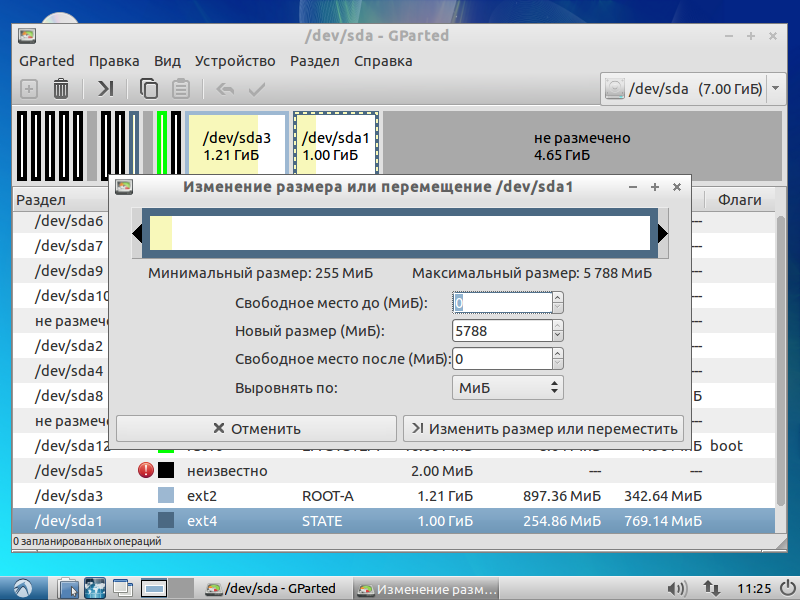This screenshot has height=600, width=800.
Task: Click the show desktop taskbar icon
Action: click(122, 588)
